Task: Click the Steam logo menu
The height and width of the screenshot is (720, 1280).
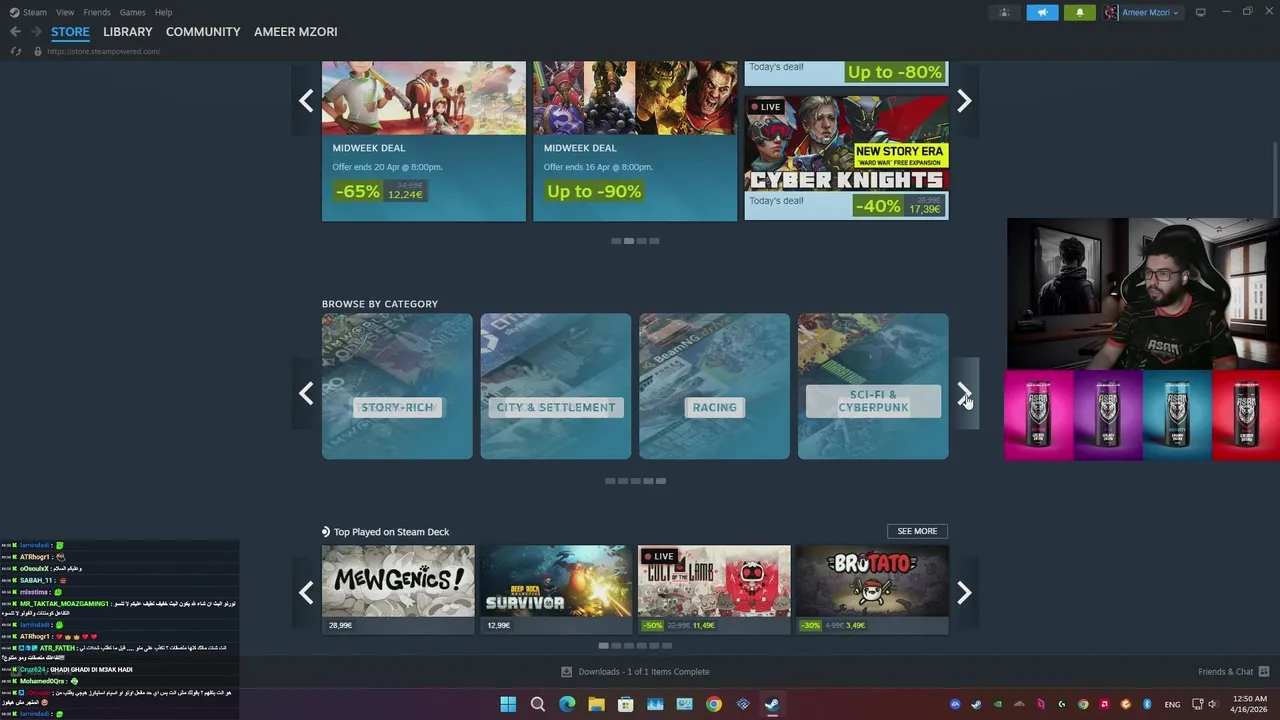Action: click(x=28, y=12)
